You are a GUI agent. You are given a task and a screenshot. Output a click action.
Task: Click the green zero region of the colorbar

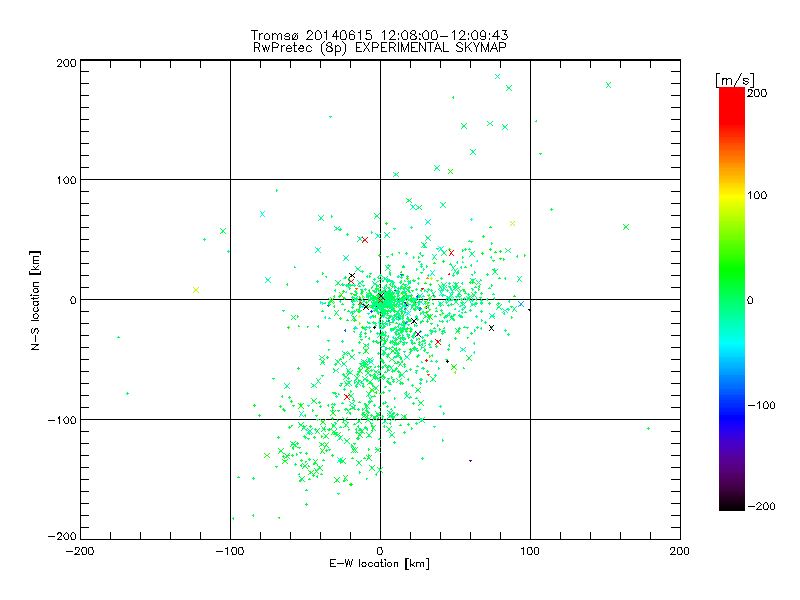pos(732,299)
